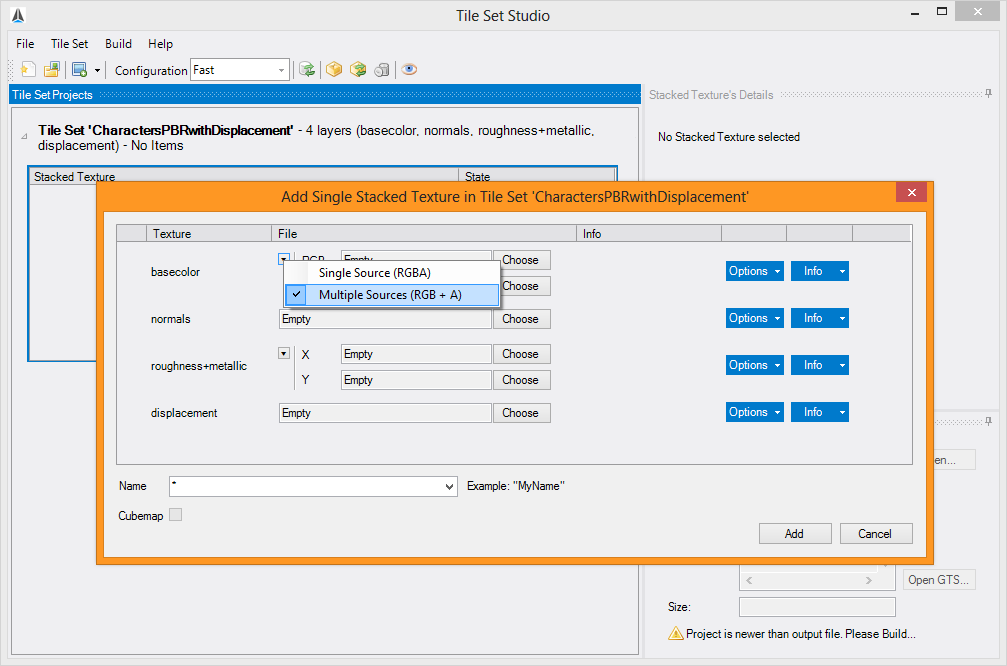Open the Options dropdown for normals

(x=755, y=318)
